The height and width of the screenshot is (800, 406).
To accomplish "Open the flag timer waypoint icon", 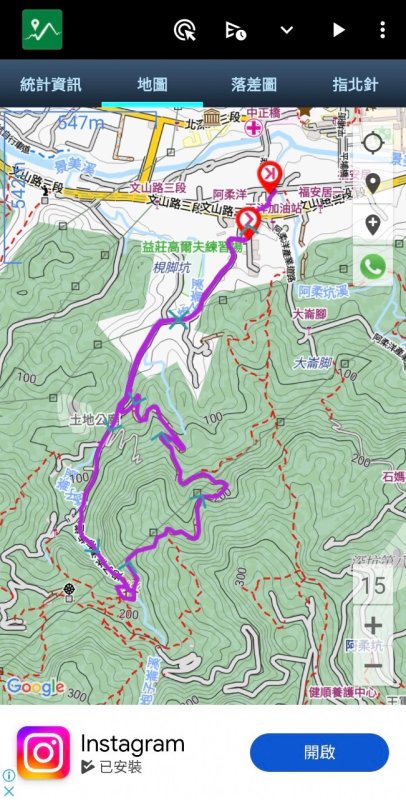I will 236,30.
